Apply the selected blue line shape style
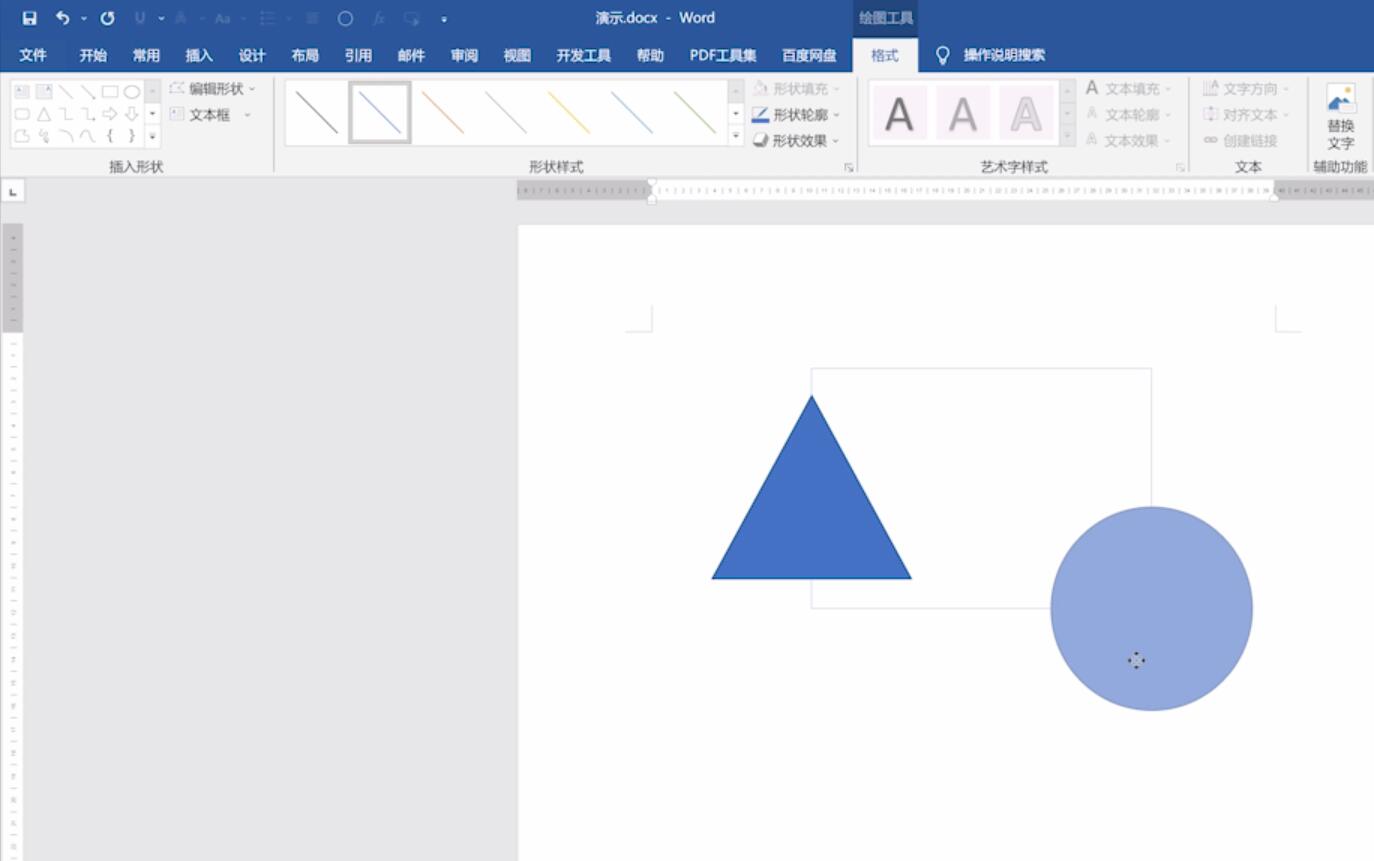This screenshot has height=861, width=1374. pos(380,113)
